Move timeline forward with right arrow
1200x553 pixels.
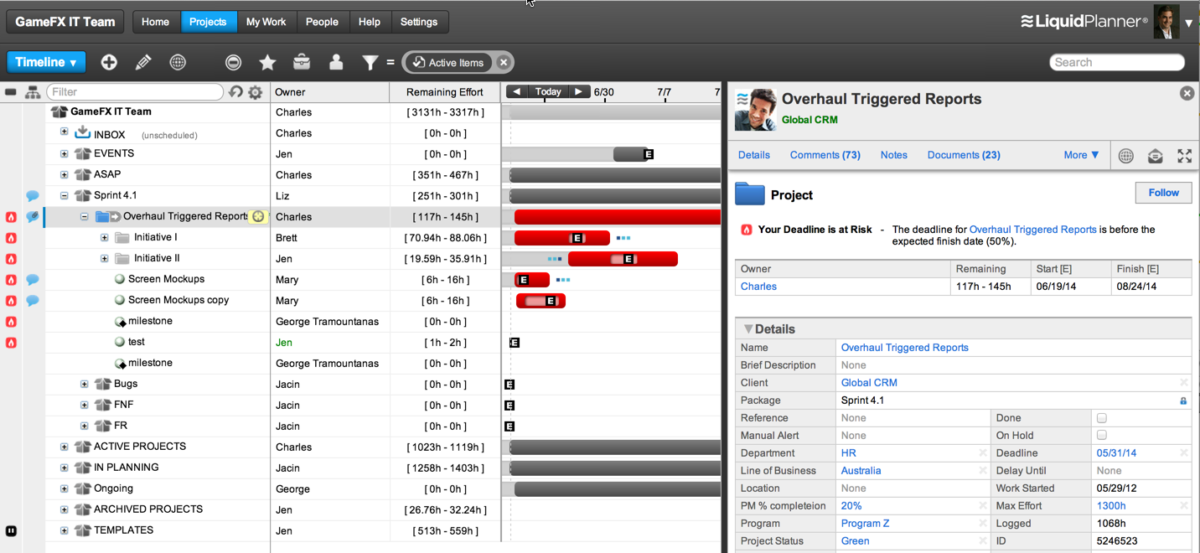point(579,91)
